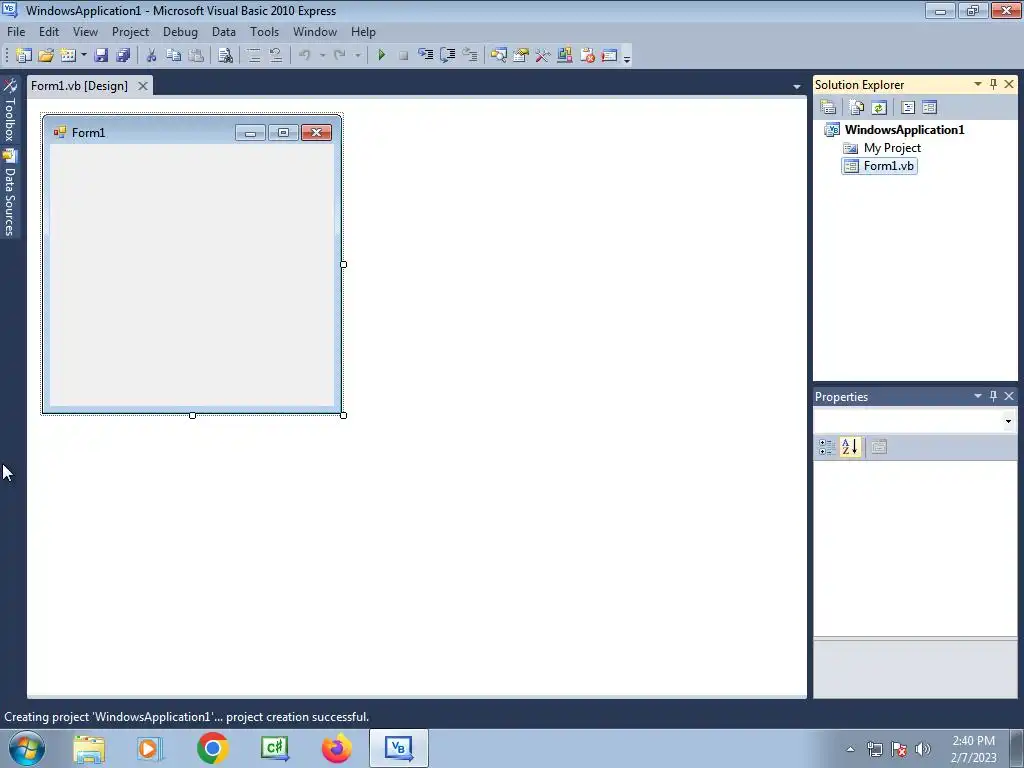This screenshot has height=768, width=1024.
Task: Click the grayed Property Pages icon in Properties panel
Action: 879,447
